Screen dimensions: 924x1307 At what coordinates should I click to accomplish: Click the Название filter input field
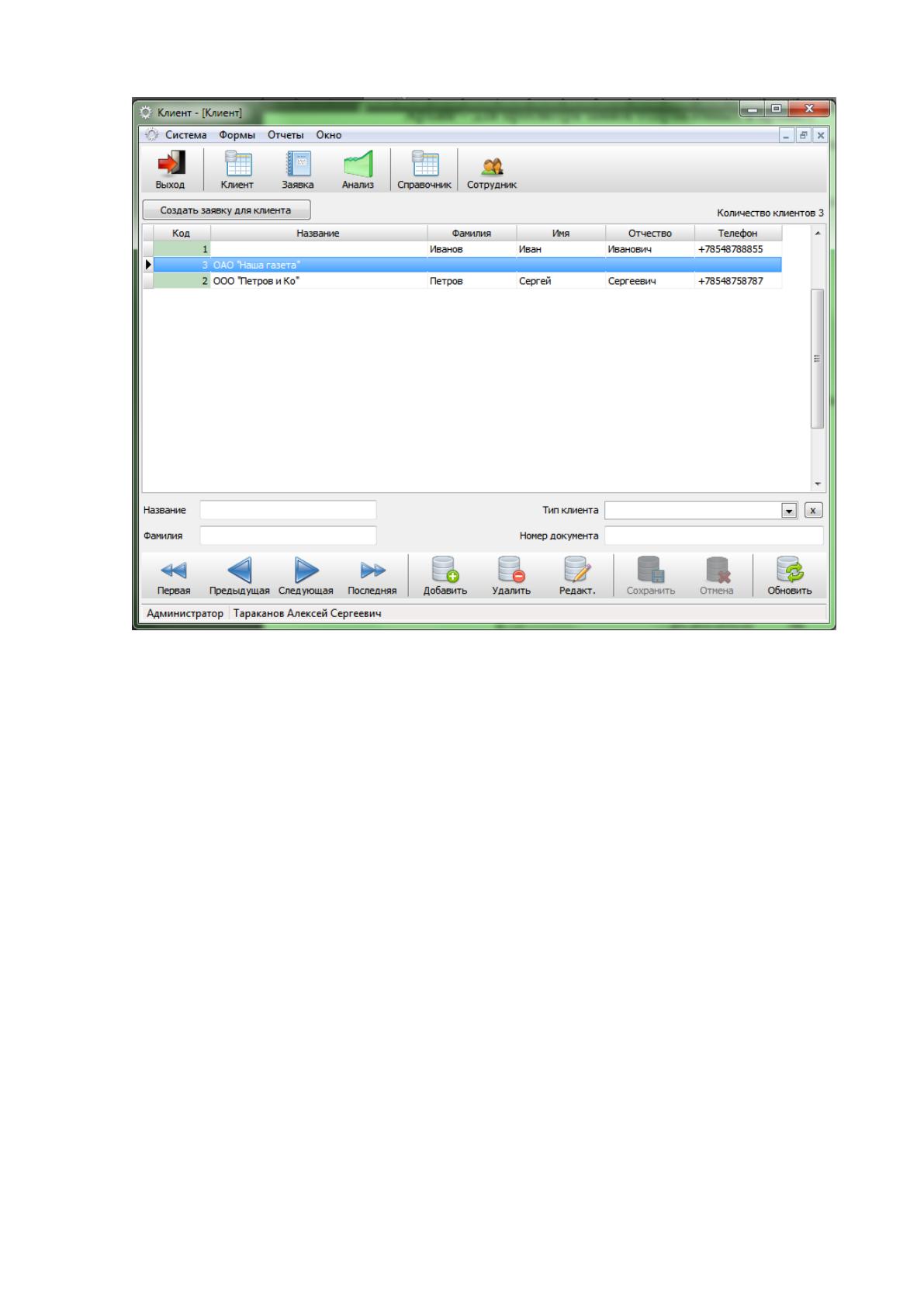tap(288, 510)
